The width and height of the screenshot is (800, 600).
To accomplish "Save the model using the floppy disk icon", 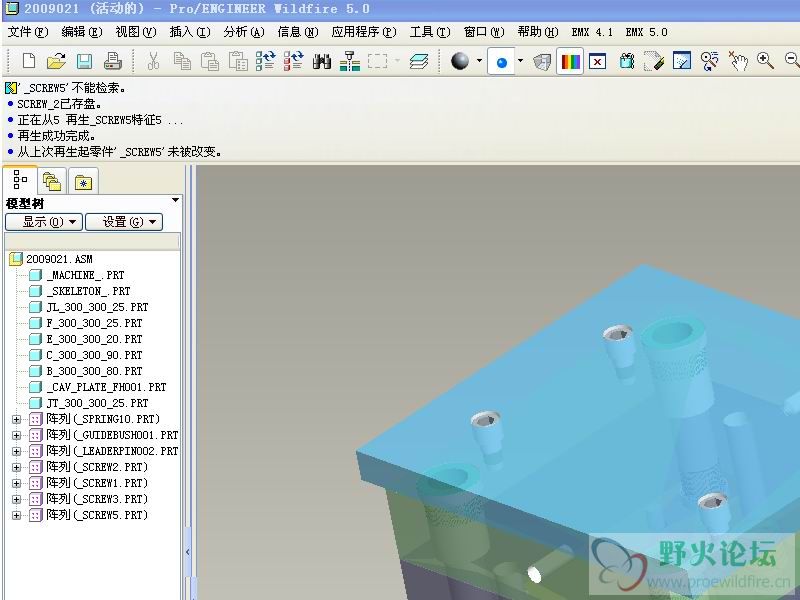I will coord(84,61).
